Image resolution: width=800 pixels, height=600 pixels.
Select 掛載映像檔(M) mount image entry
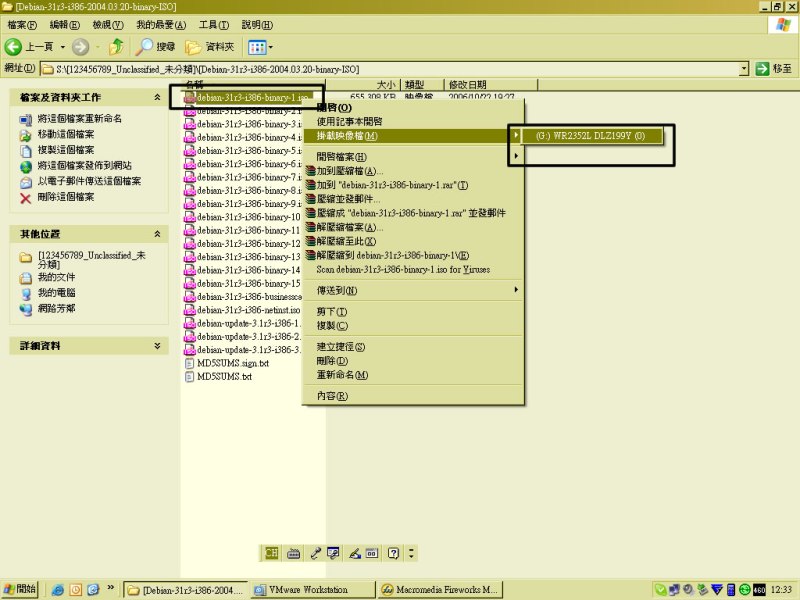click(413, 136)
